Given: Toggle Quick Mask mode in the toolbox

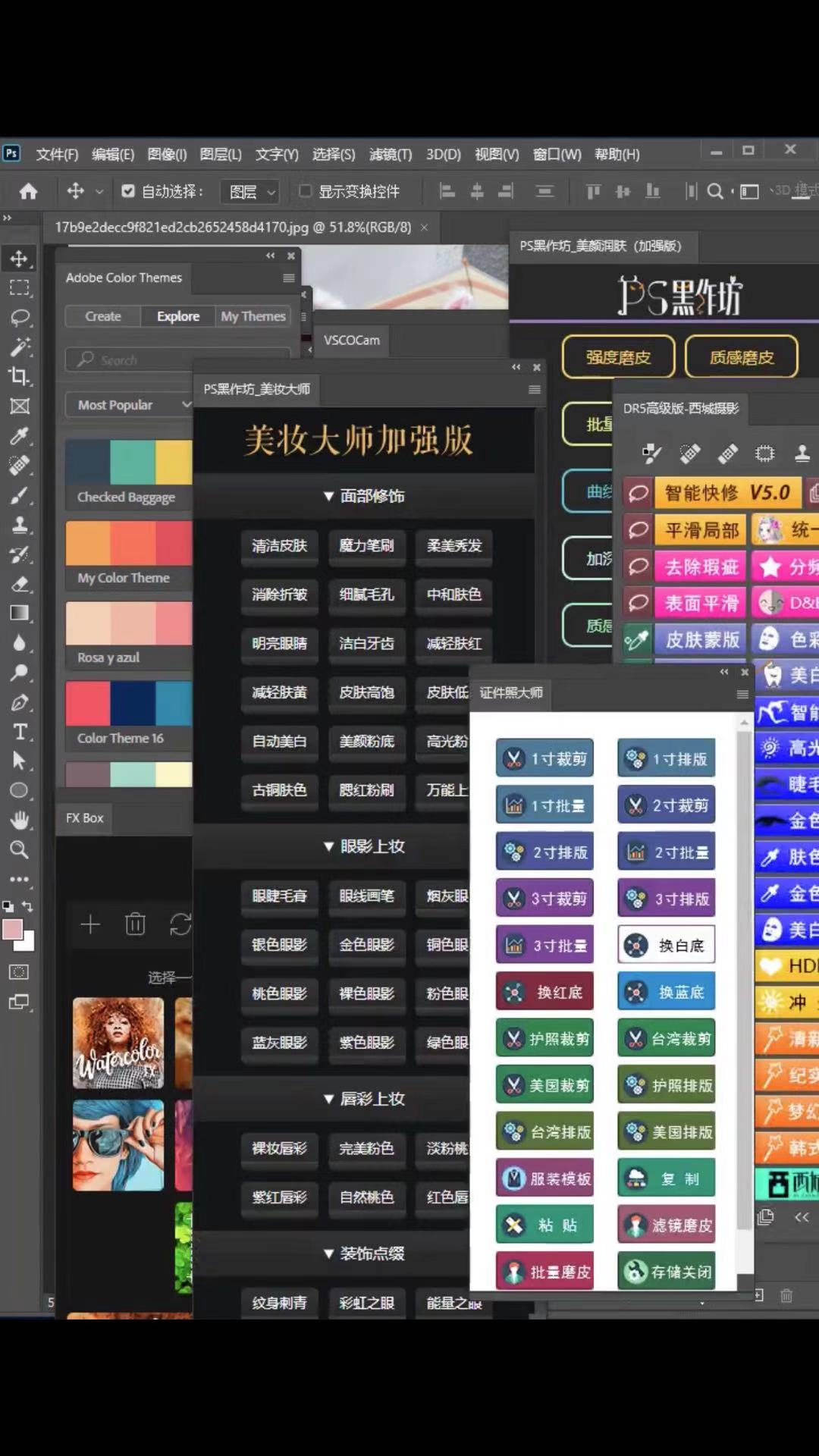Looking at the screenshot, I should click(20, 972).
